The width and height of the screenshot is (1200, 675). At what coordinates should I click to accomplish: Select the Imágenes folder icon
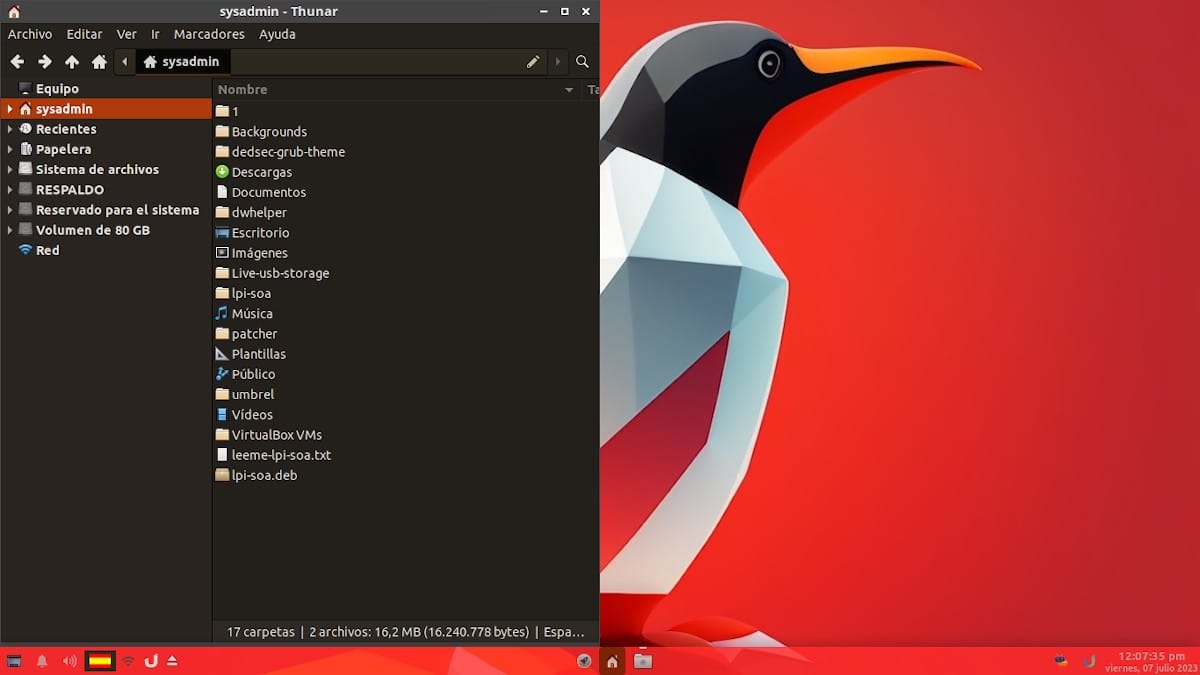tap(222, 253)
